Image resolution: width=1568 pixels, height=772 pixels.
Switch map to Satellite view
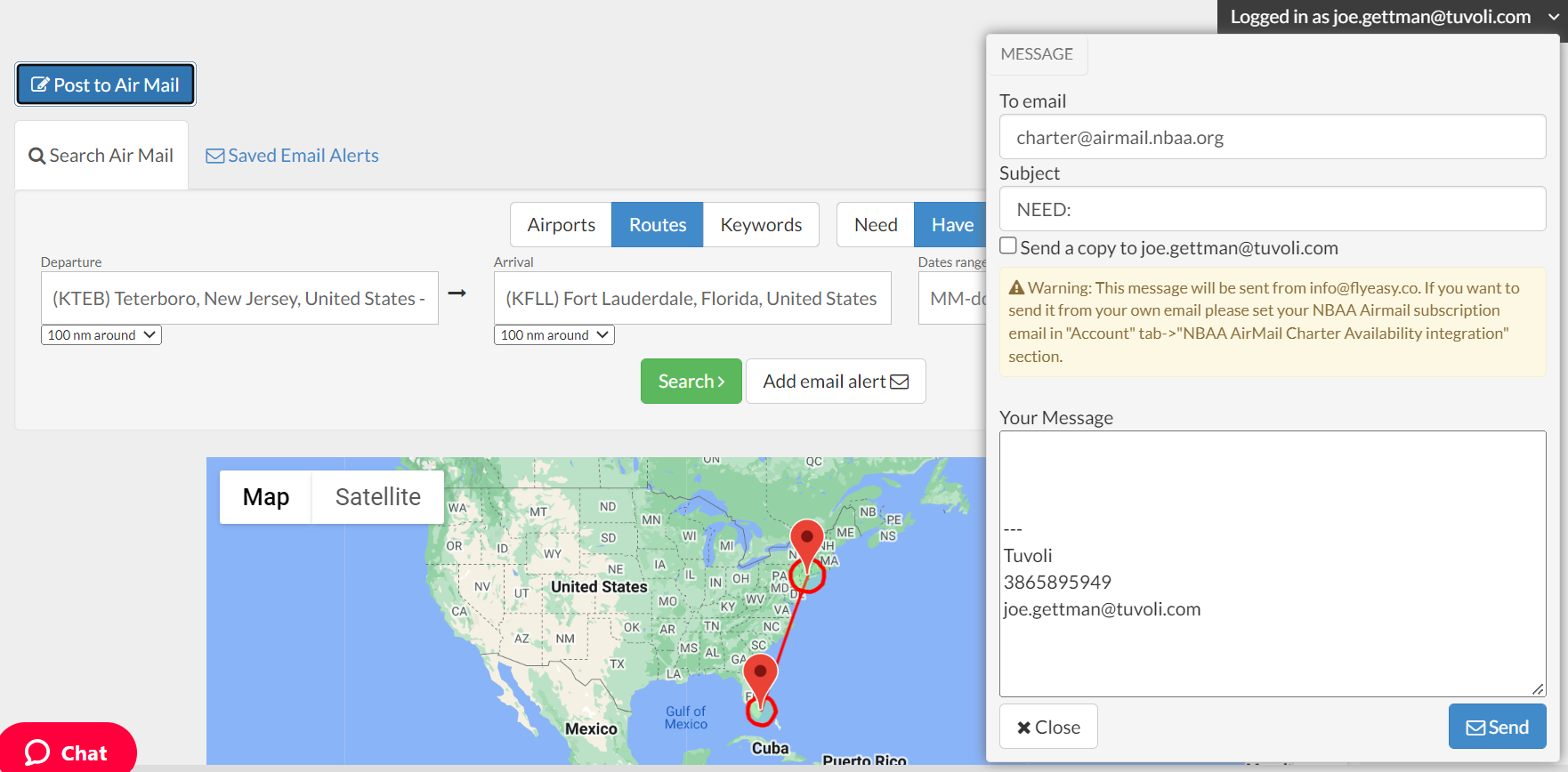tap(377, 497)
